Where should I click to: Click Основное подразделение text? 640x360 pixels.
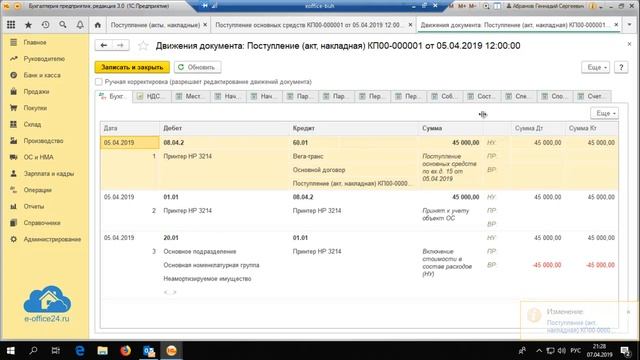(200, 251)
